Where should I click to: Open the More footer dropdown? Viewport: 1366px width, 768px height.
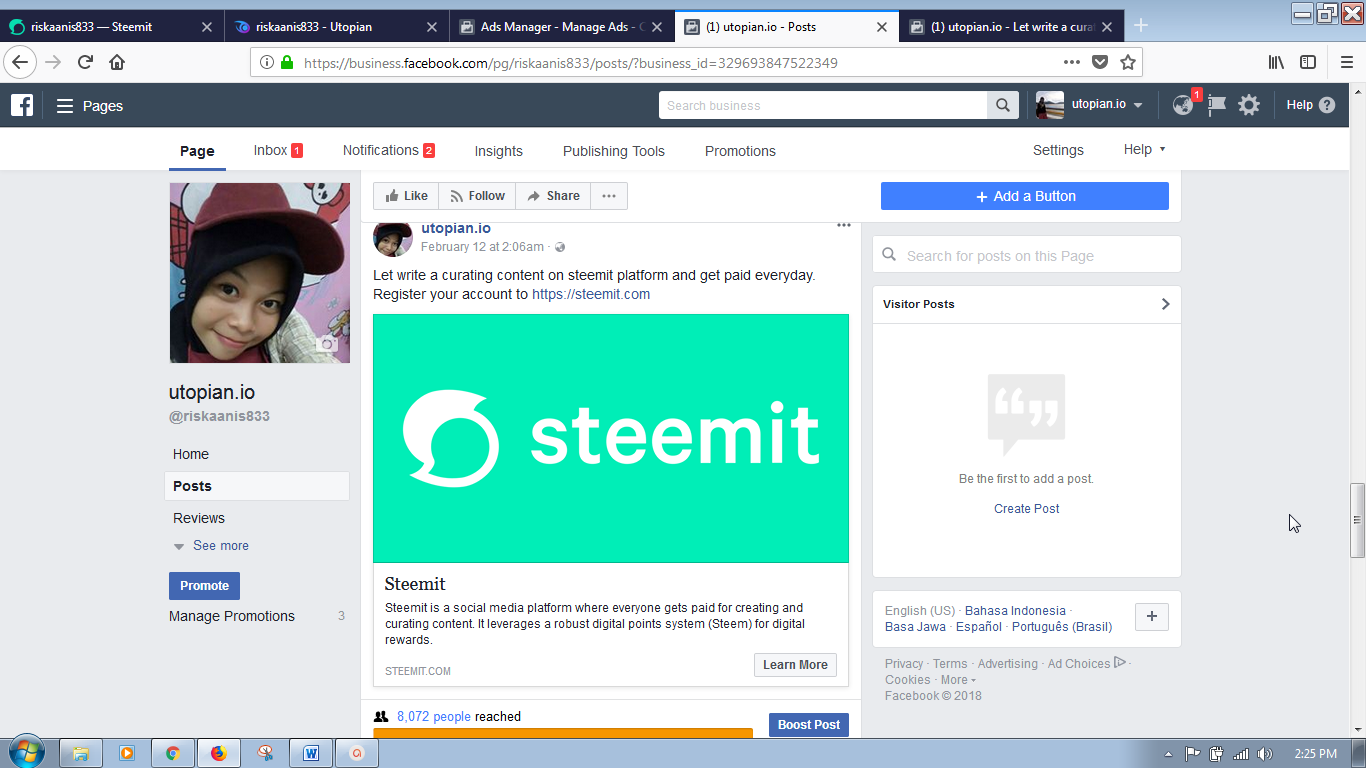958,680
